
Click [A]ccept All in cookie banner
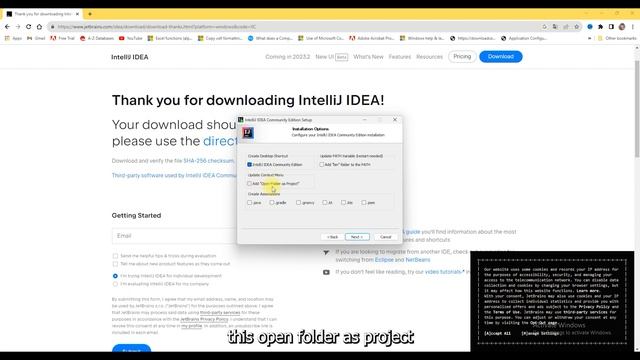pyautogui.click(x=497, y=333)
